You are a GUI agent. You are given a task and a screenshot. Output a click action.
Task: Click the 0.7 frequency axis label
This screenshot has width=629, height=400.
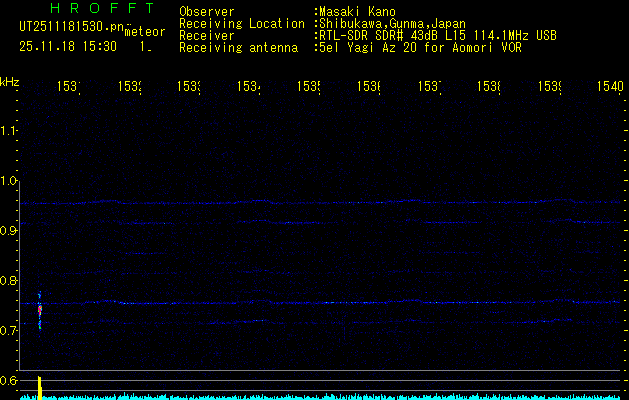9,330
